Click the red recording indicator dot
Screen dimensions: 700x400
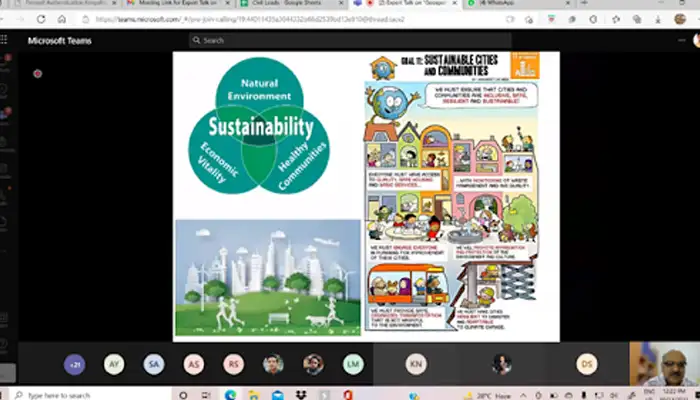coord(37,73)
